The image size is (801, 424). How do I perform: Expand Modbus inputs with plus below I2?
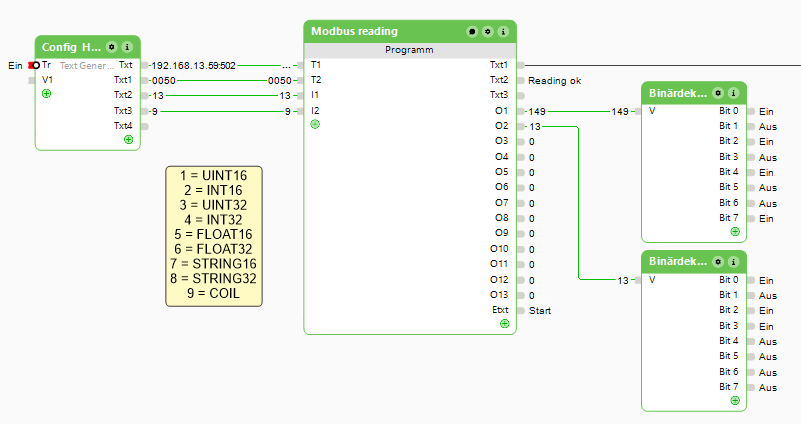pos(315,125)
